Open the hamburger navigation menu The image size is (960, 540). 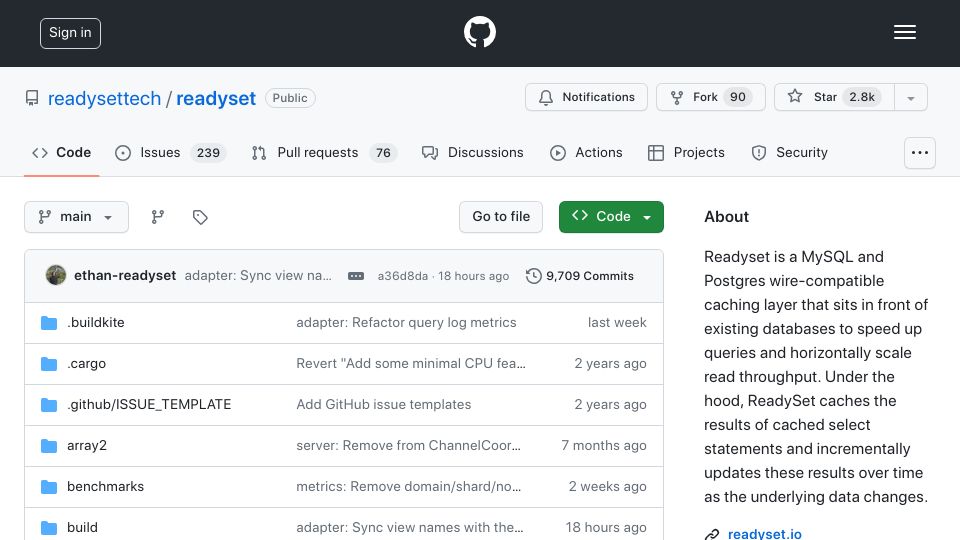904,32
